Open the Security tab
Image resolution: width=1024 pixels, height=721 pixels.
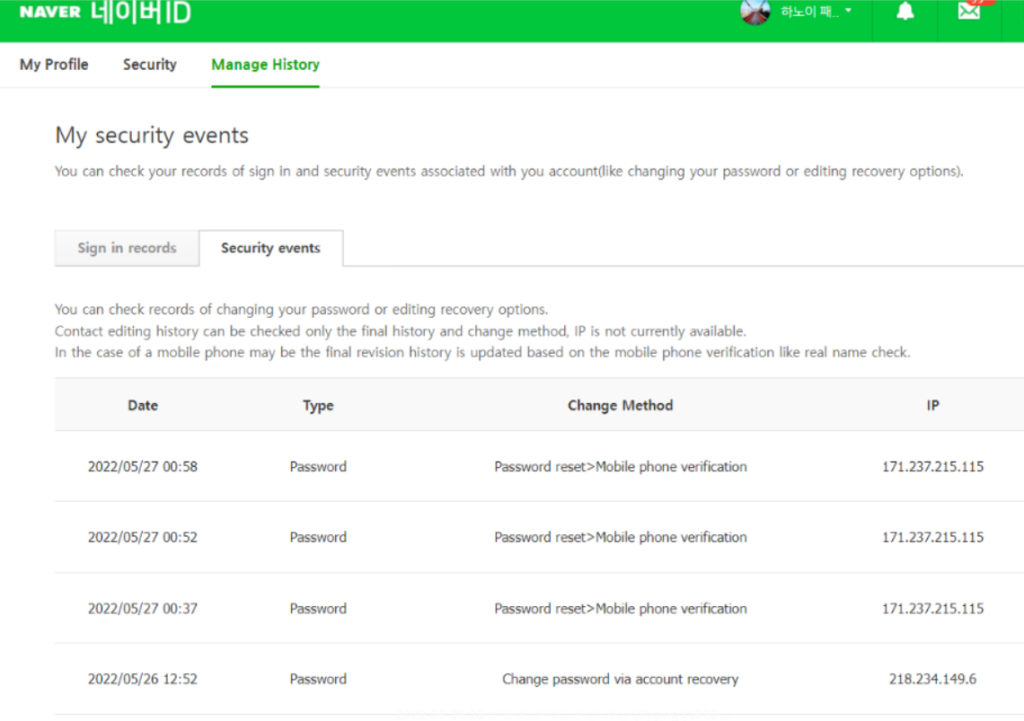click(150, 65)
